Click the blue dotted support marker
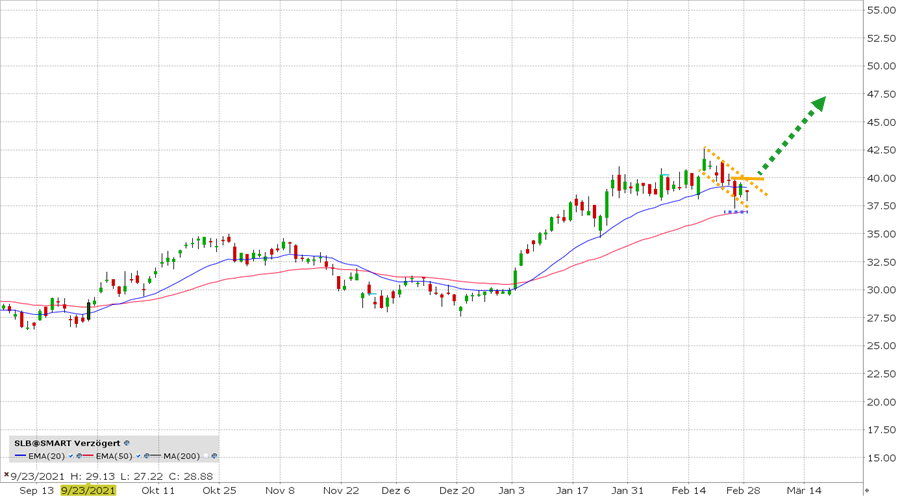Image resolution: width=900 pixels, height=500 pixels. (736, 211)
